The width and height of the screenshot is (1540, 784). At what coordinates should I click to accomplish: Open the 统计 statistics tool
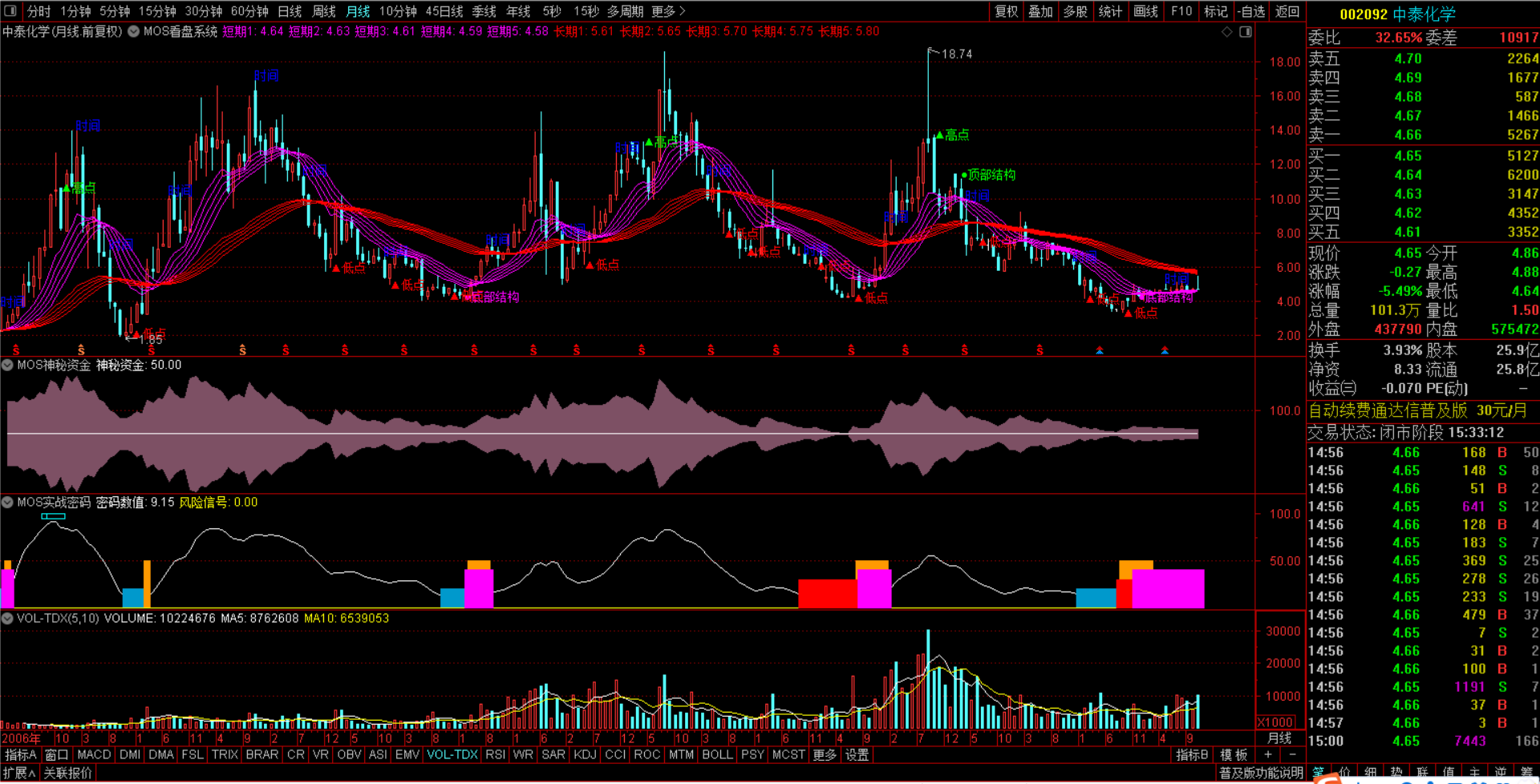pos(1110,11)
